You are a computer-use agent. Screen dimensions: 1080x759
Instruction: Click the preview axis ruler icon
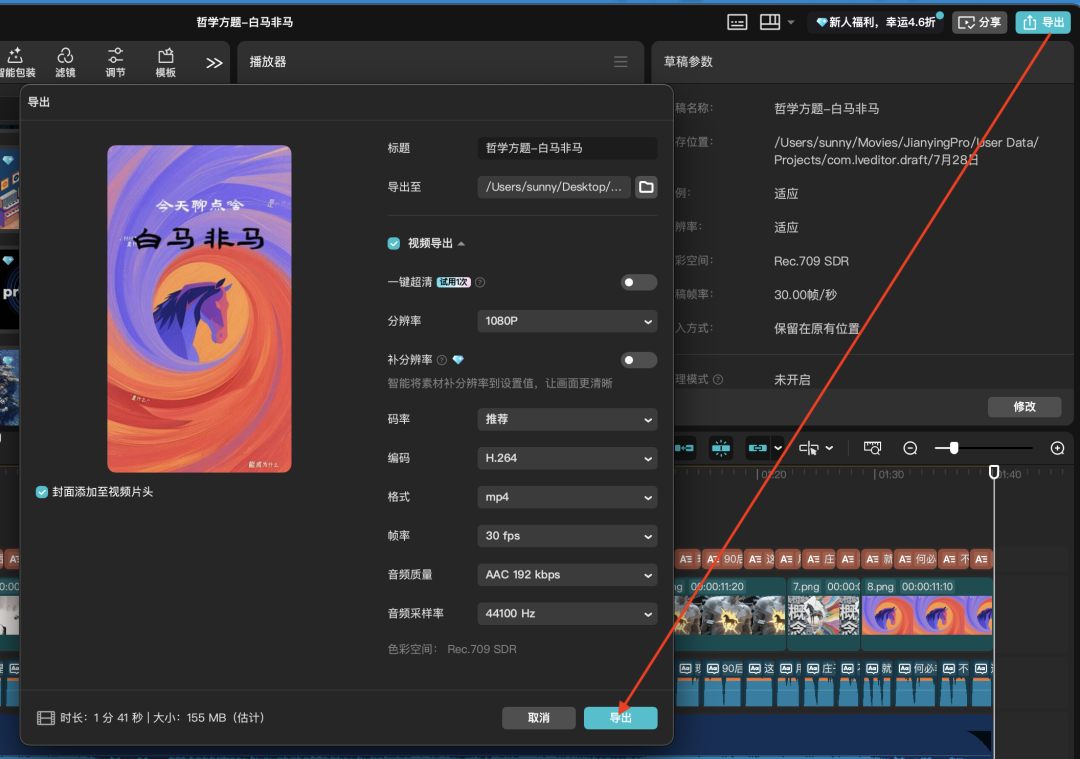(x=872, y=447)
